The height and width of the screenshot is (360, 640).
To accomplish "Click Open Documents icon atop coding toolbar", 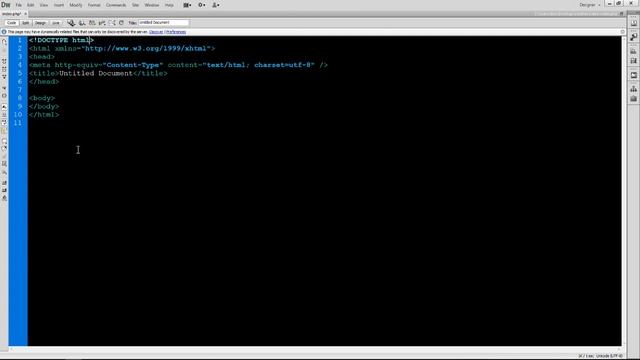I will (4, 42).
